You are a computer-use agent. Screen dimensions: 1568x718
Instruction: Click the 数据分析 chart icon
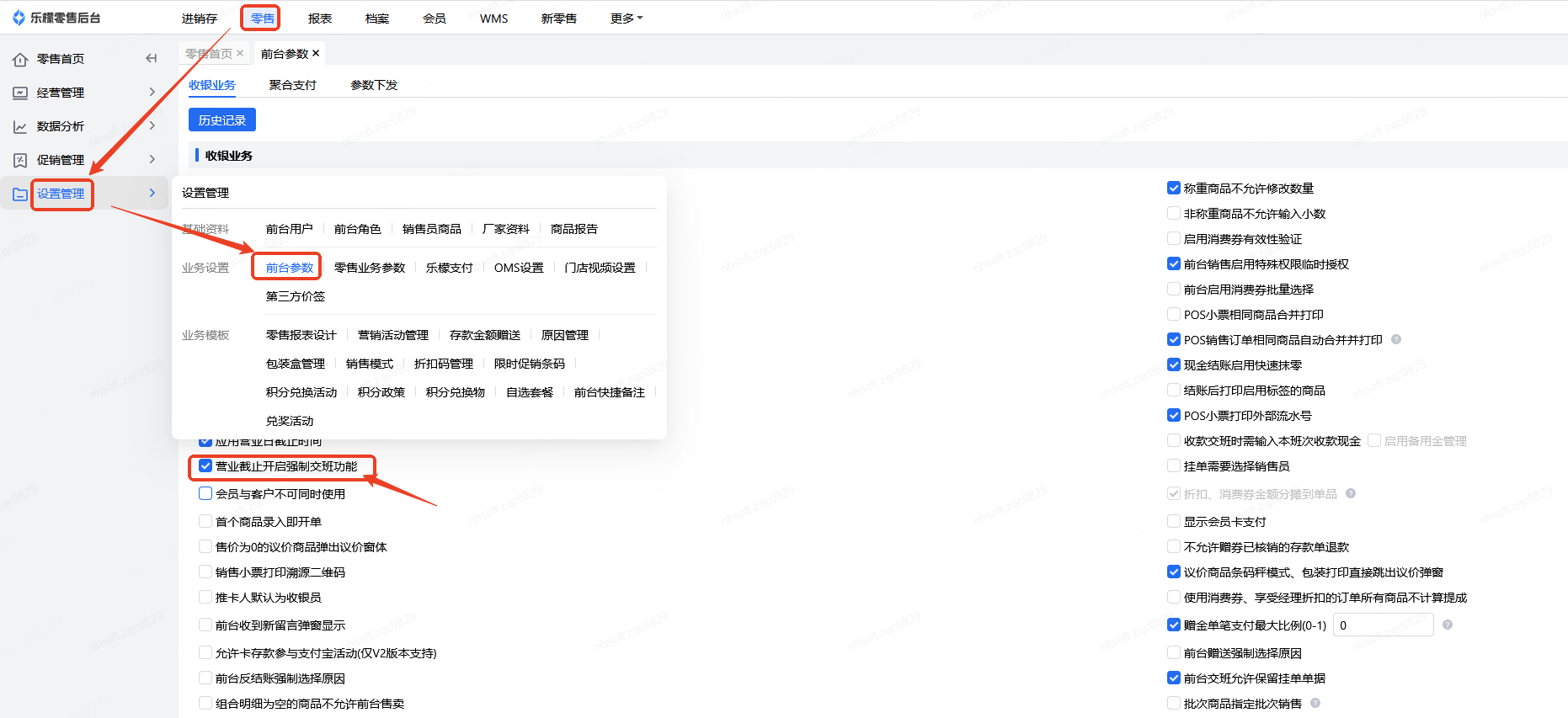click(20, 126)
